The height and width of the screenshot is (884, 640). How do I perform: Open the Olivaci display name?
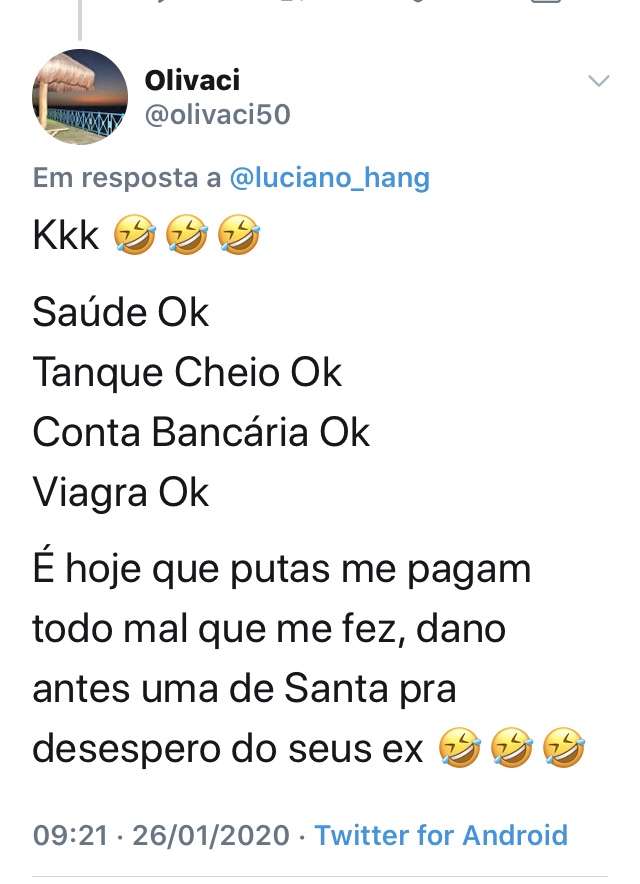(x=192, y=80)
